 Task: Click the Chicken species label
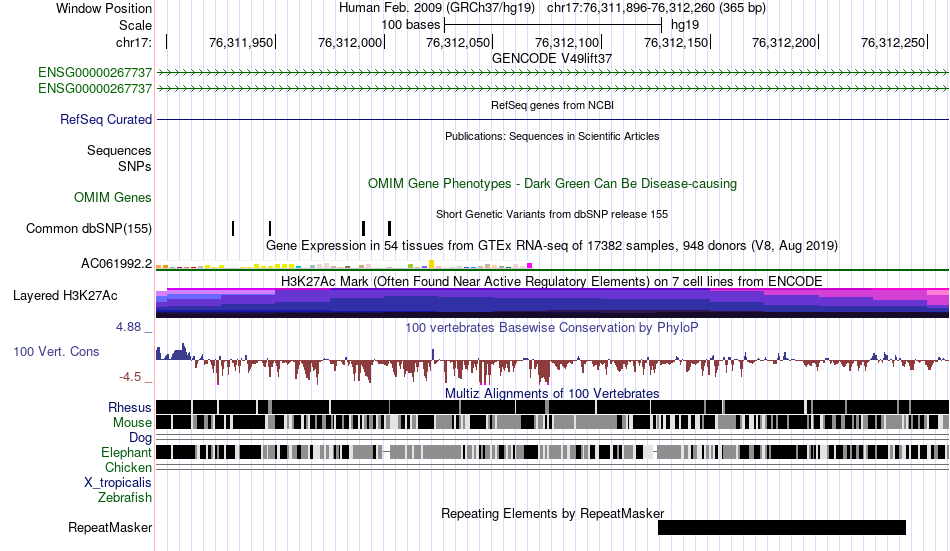(x=128, y=468)
